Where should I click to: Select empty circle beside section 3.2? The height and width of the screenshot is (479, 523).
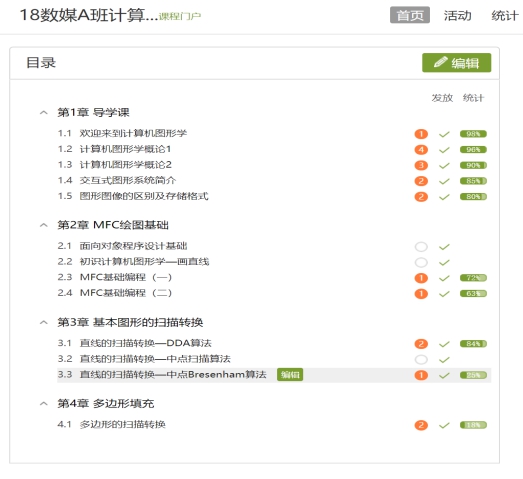tap(421, 360)
